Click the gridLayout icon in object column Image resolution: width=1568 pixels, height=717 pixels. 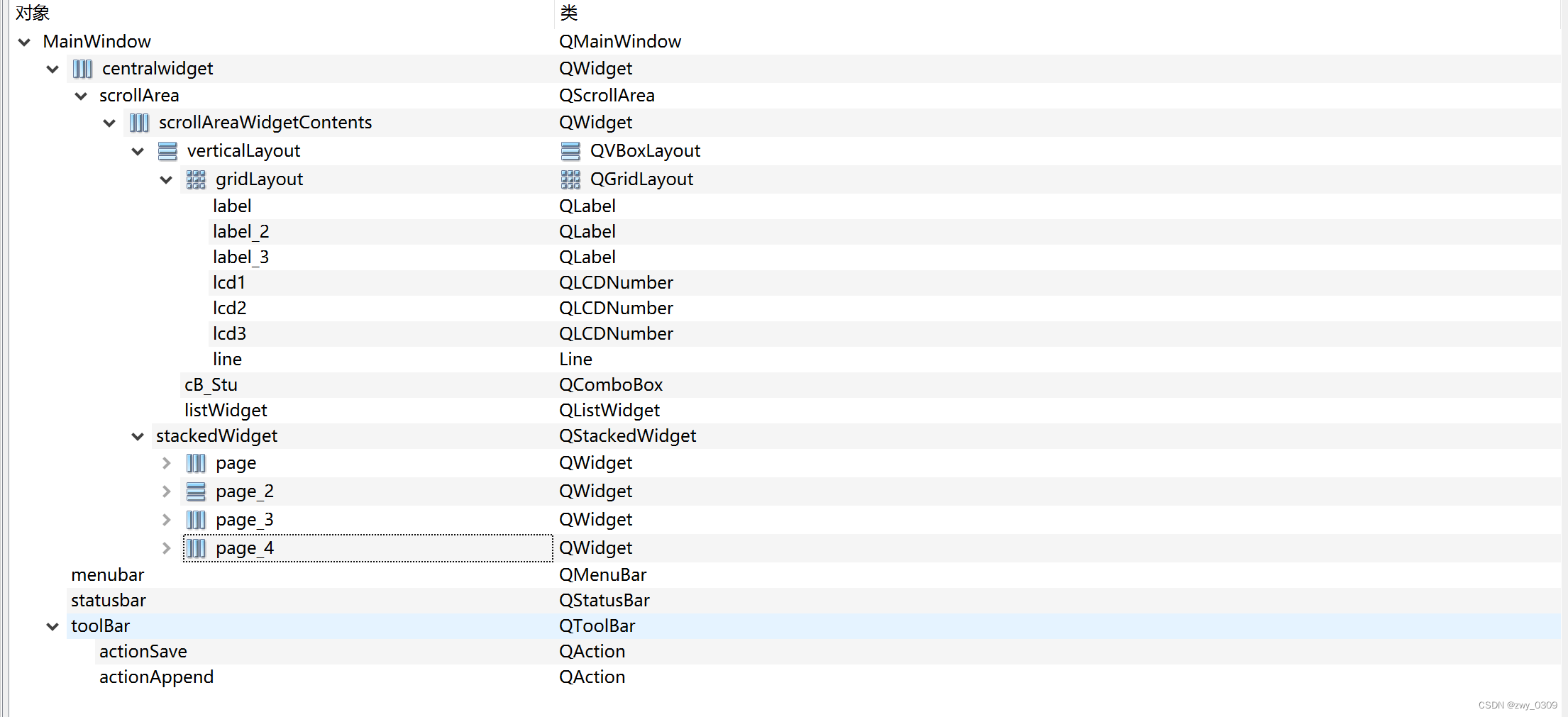coord(196,179)
